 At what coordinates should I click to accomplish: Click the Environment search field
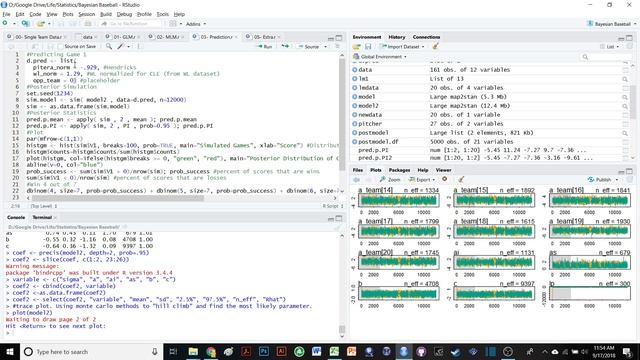[606, 57]
